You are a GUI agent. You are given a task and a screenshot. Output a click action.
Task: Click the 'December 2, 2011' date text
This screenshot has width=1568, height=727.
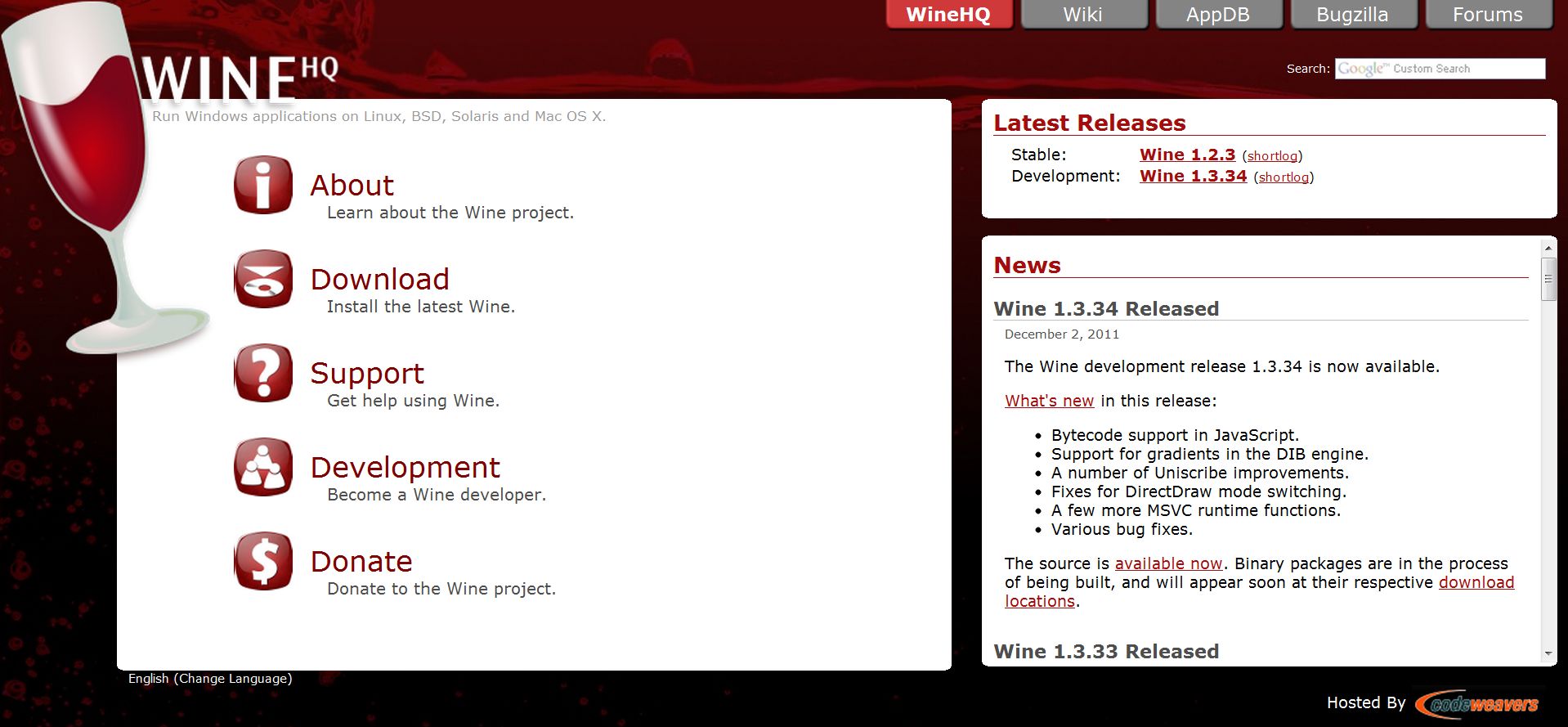coord(1062,334)
